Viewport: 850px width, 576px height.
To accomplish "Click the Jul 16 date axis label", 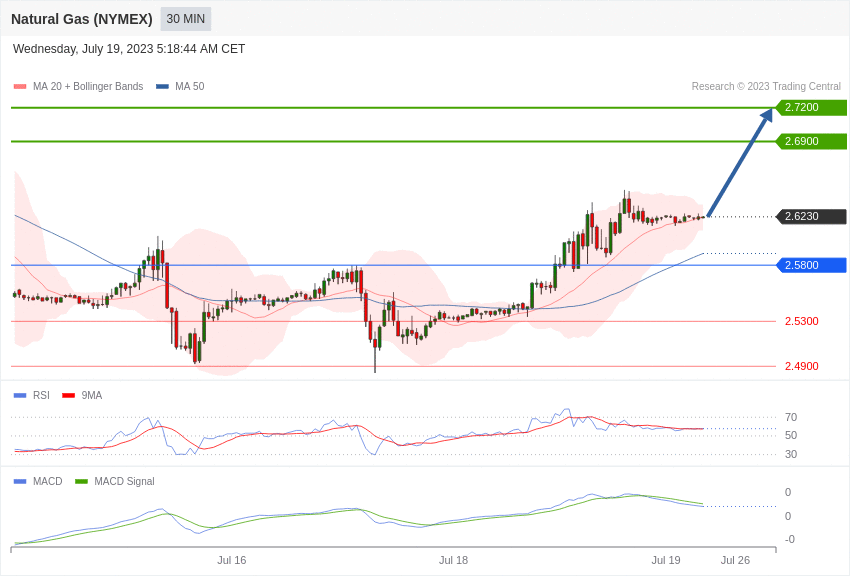I will (x=231, y=560).
